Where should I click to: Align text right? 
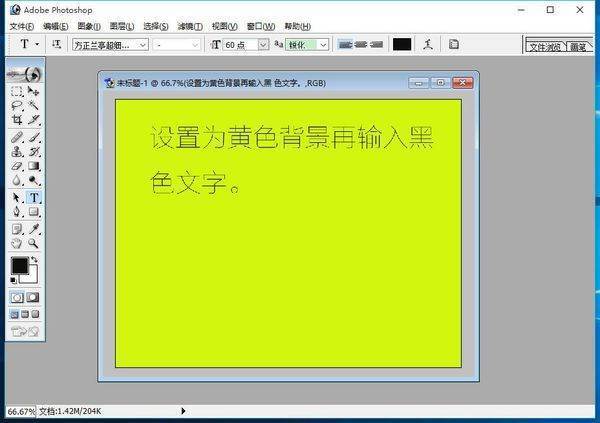pyautogui.click(x=376, y=45)
